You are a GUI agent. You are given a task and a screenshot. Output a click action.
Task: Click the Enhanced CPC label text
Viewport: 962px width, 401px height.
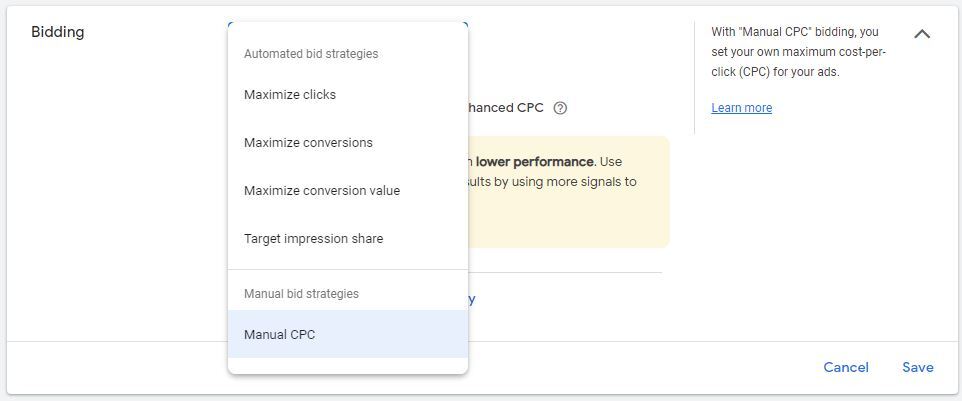506,108
